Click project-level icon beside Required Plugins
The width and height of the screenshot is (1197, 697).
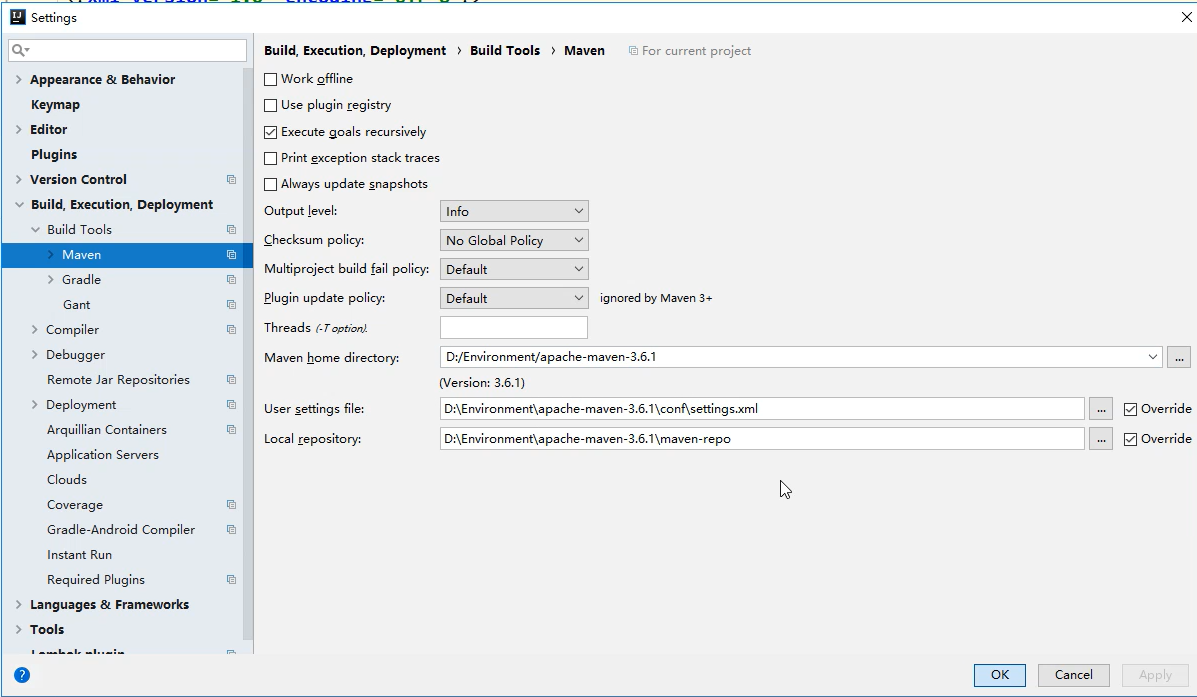point(231,580)
